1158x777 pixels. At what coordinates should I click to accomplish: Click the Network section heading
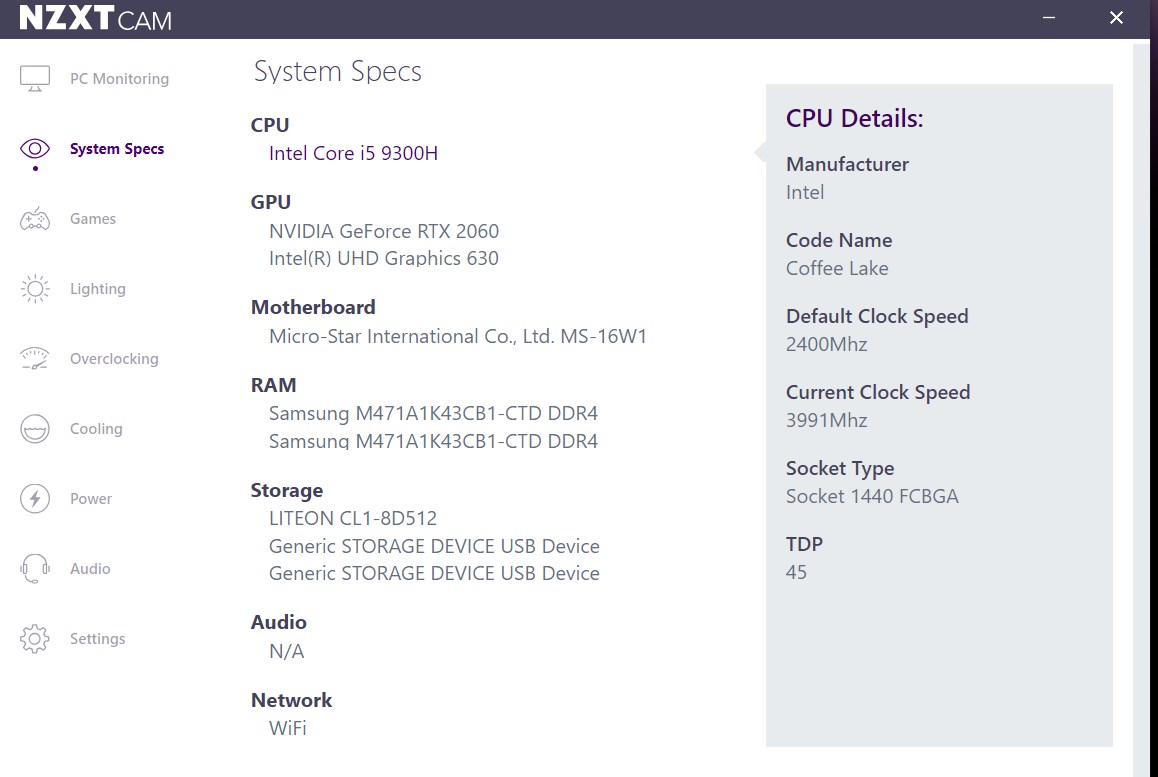pos(291,700)
